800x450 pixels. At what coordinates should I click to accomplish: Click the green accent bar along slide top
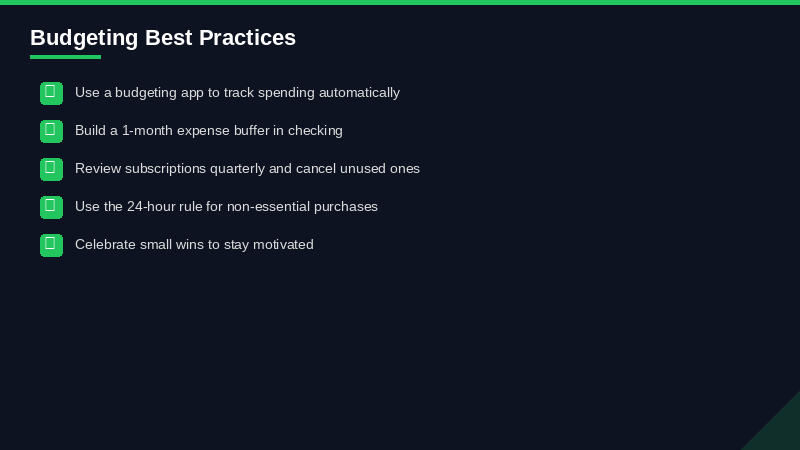pyautogui.click(x=400, y=2)
